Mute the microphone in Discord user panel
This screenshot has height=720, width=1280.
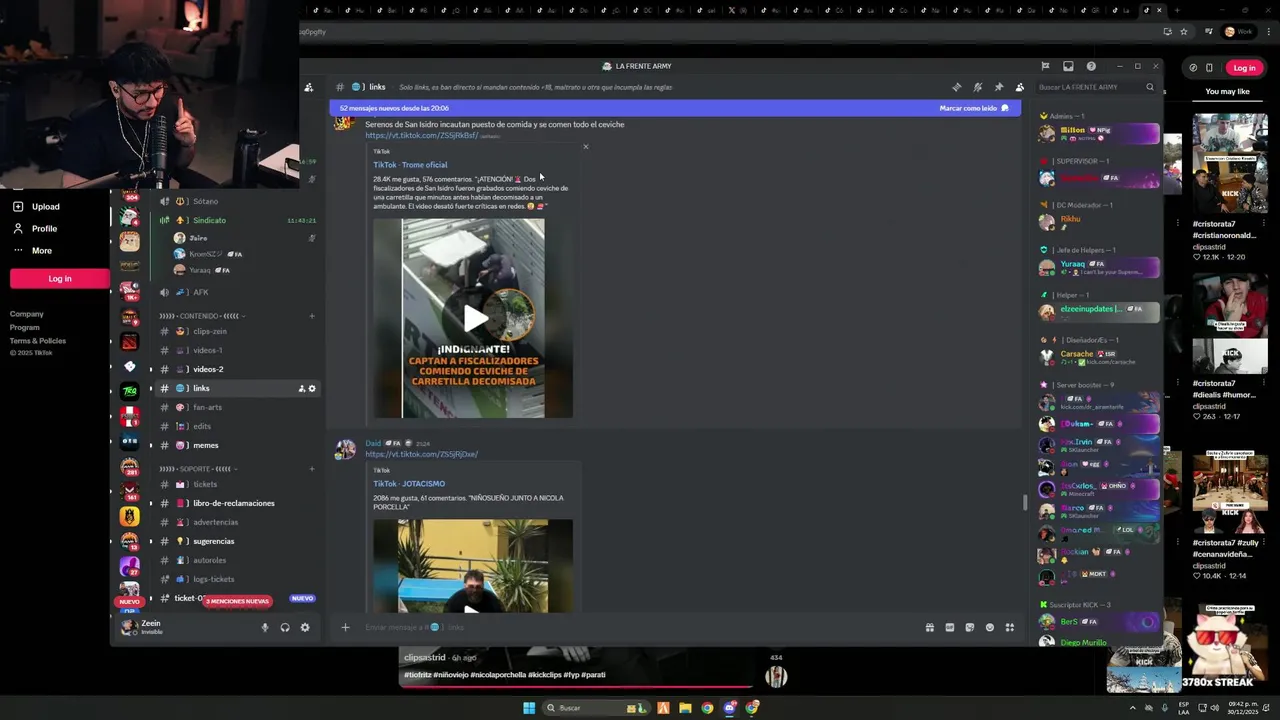point(265,628)
